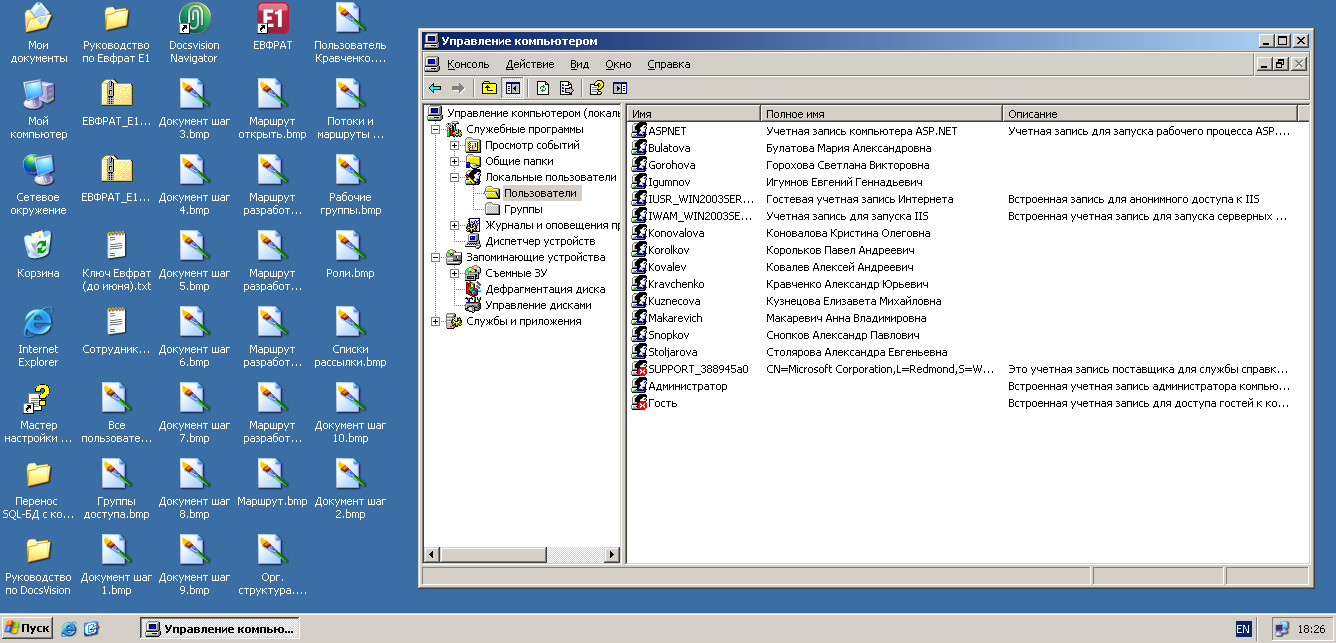Image resolution: width=1336 pixels, height=643 pixels.
Task: Select the Konovalova user icon
Action: pyautogui.click(x=640, y=233)
